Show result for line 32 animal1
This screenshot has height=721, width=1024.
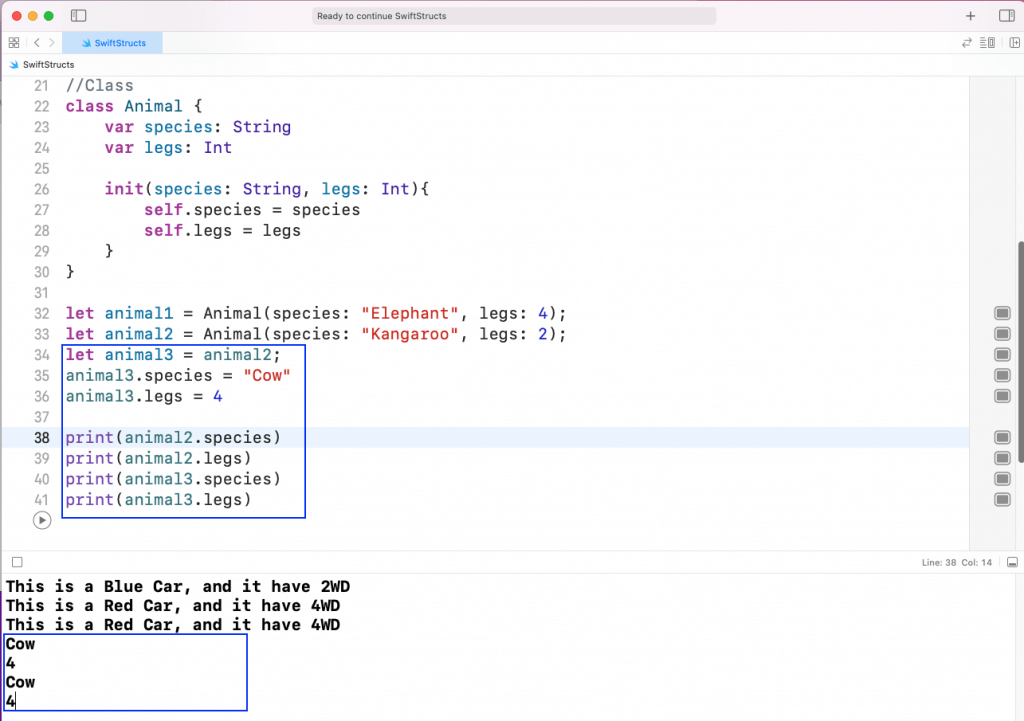(x=1002, y=313)
